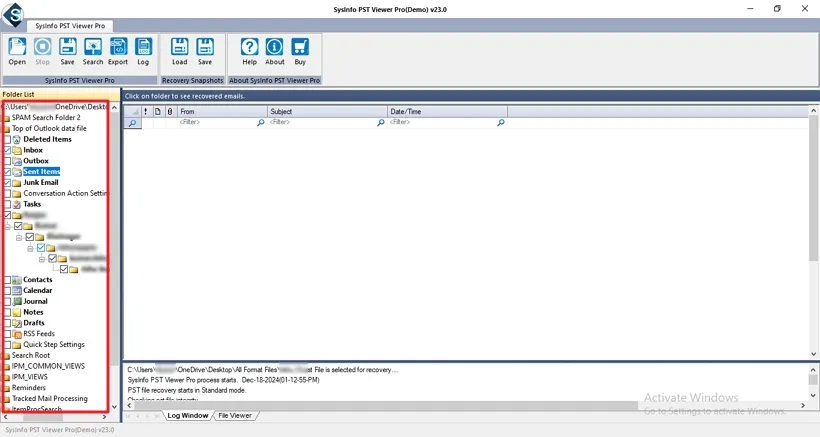Click log window horizontal scrollbar right arrow
This screenshot has width=820, height=437.
pyautogui.click(x=803, y=406)
